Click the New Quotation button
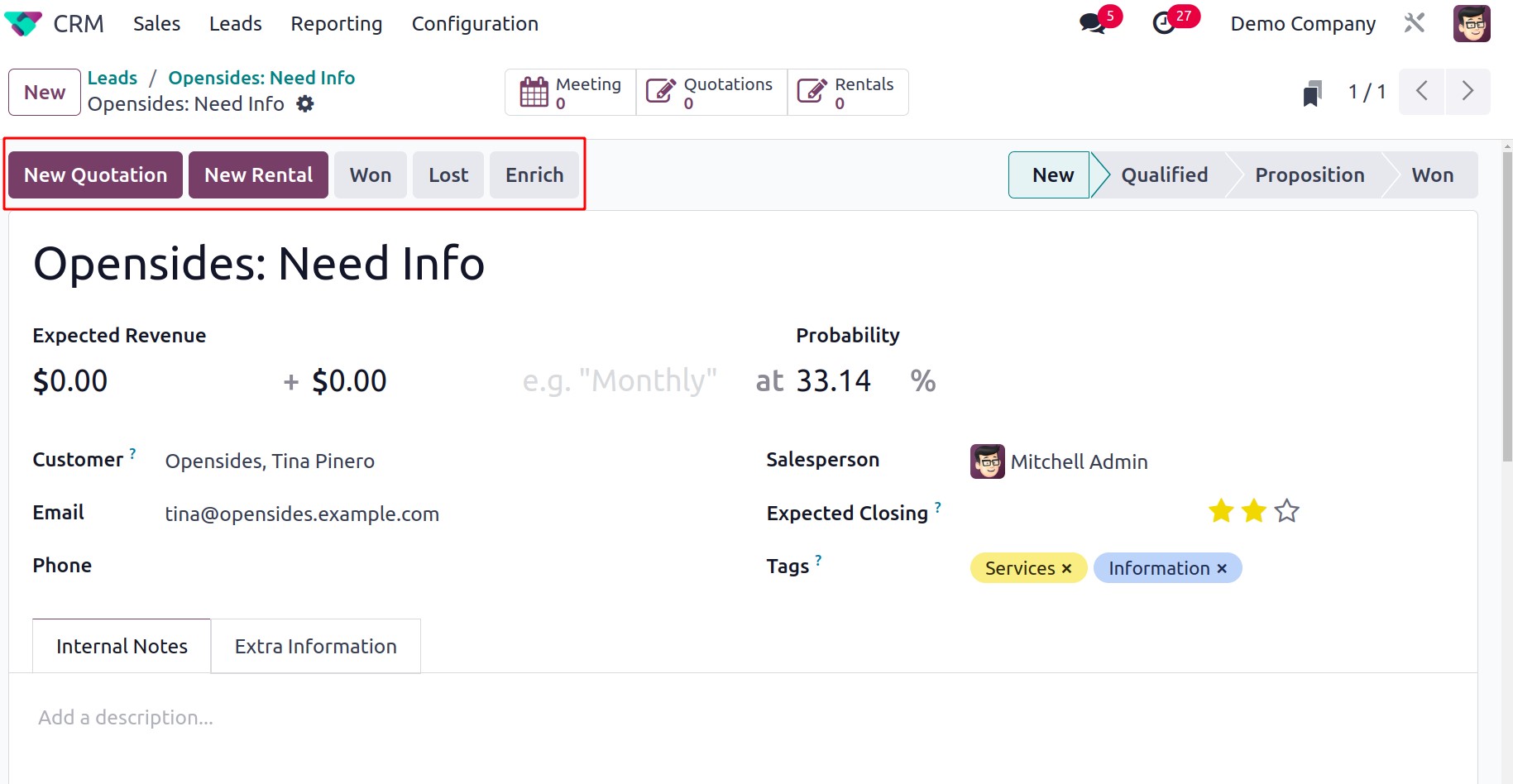This screenshot has width=1513, height=784. [x=95, y=175]
